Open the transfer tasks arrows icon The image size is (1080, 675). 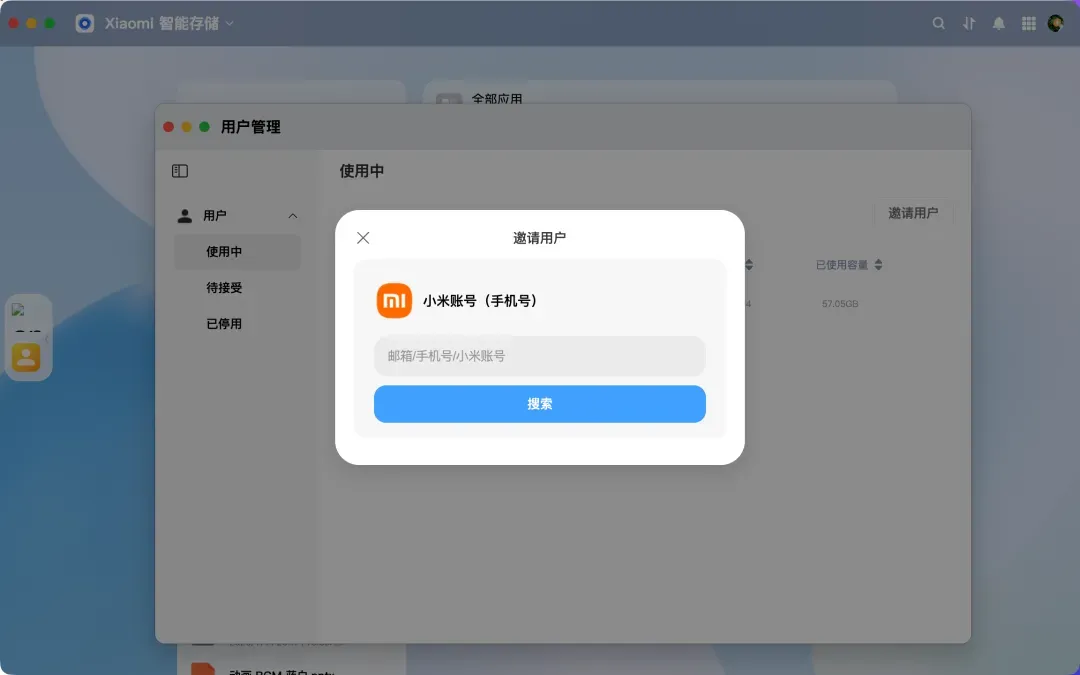point(968,23)
